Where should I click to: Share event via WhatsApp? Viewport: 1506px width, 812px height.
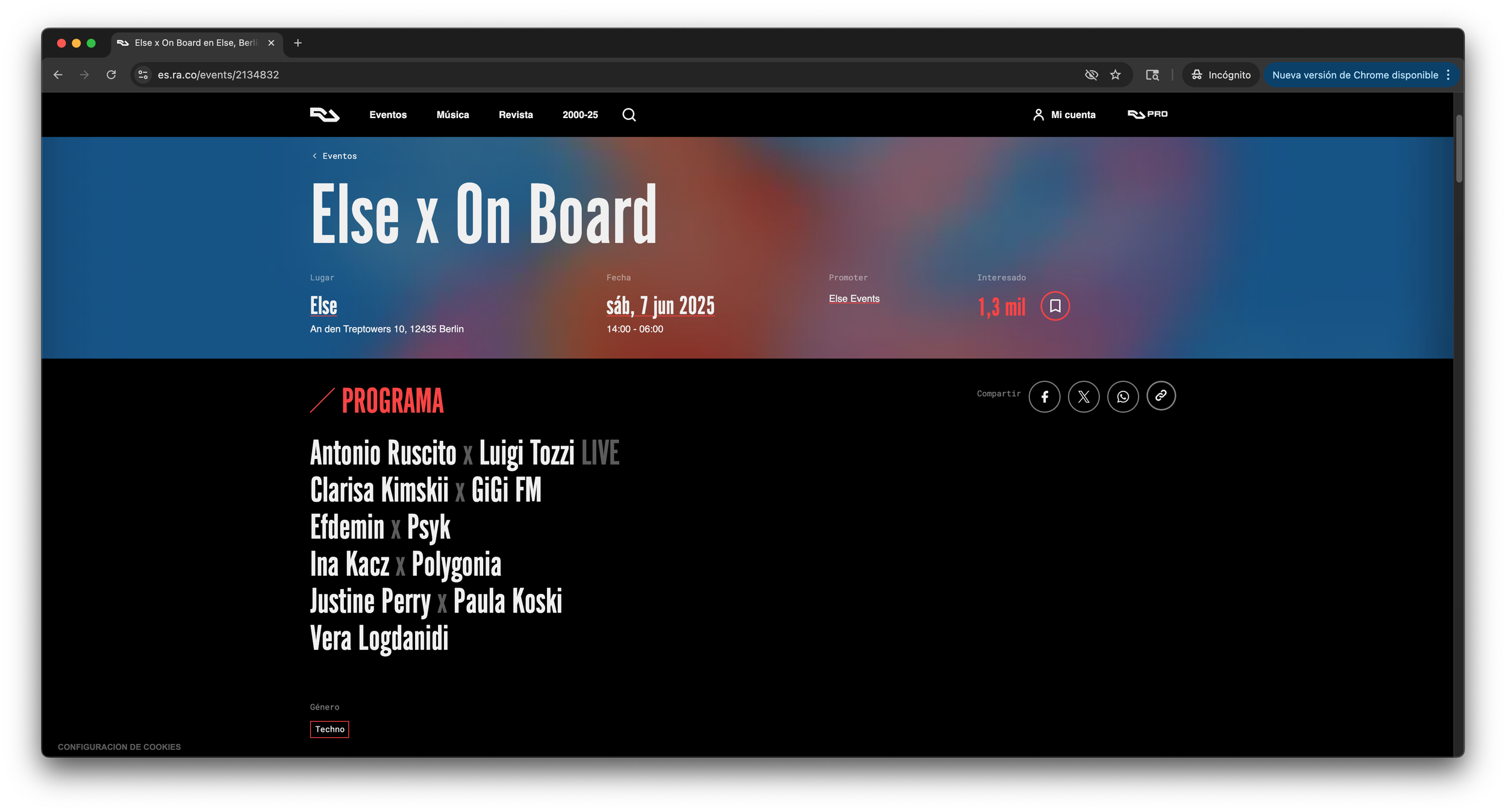coord(1123,396)
